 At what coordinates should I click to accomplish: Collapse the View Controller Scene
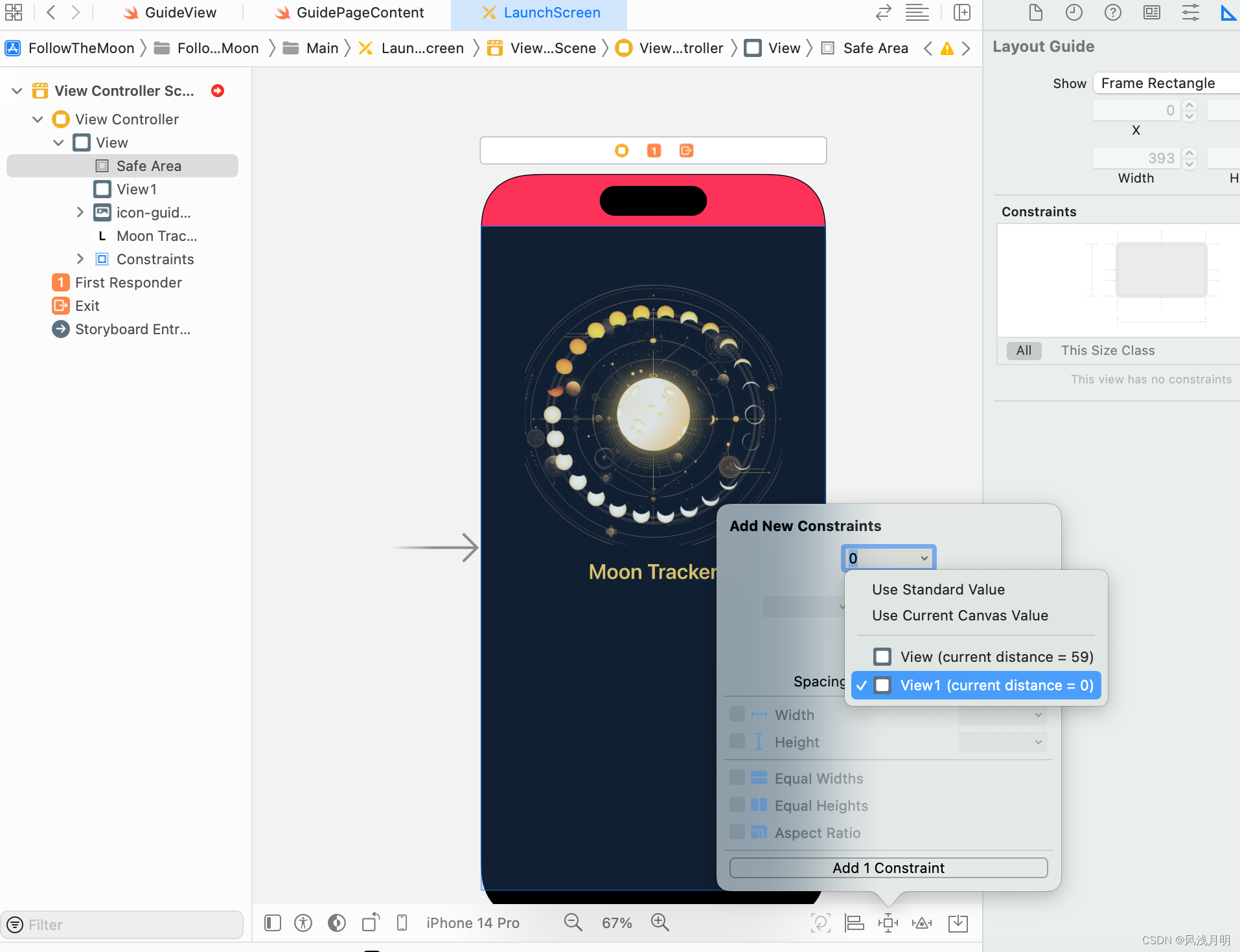16,91
